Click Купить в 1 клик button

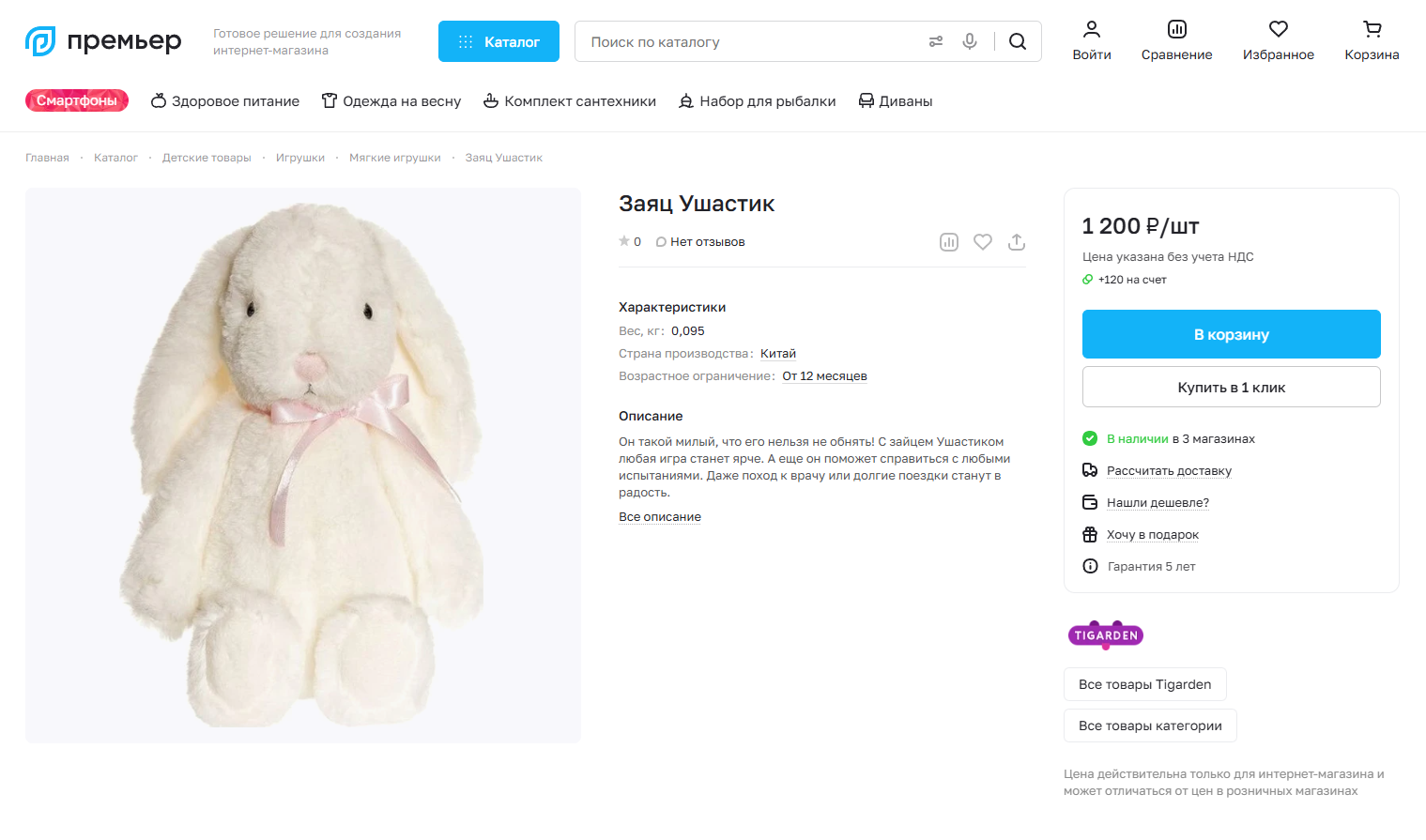click(1231, 387)
